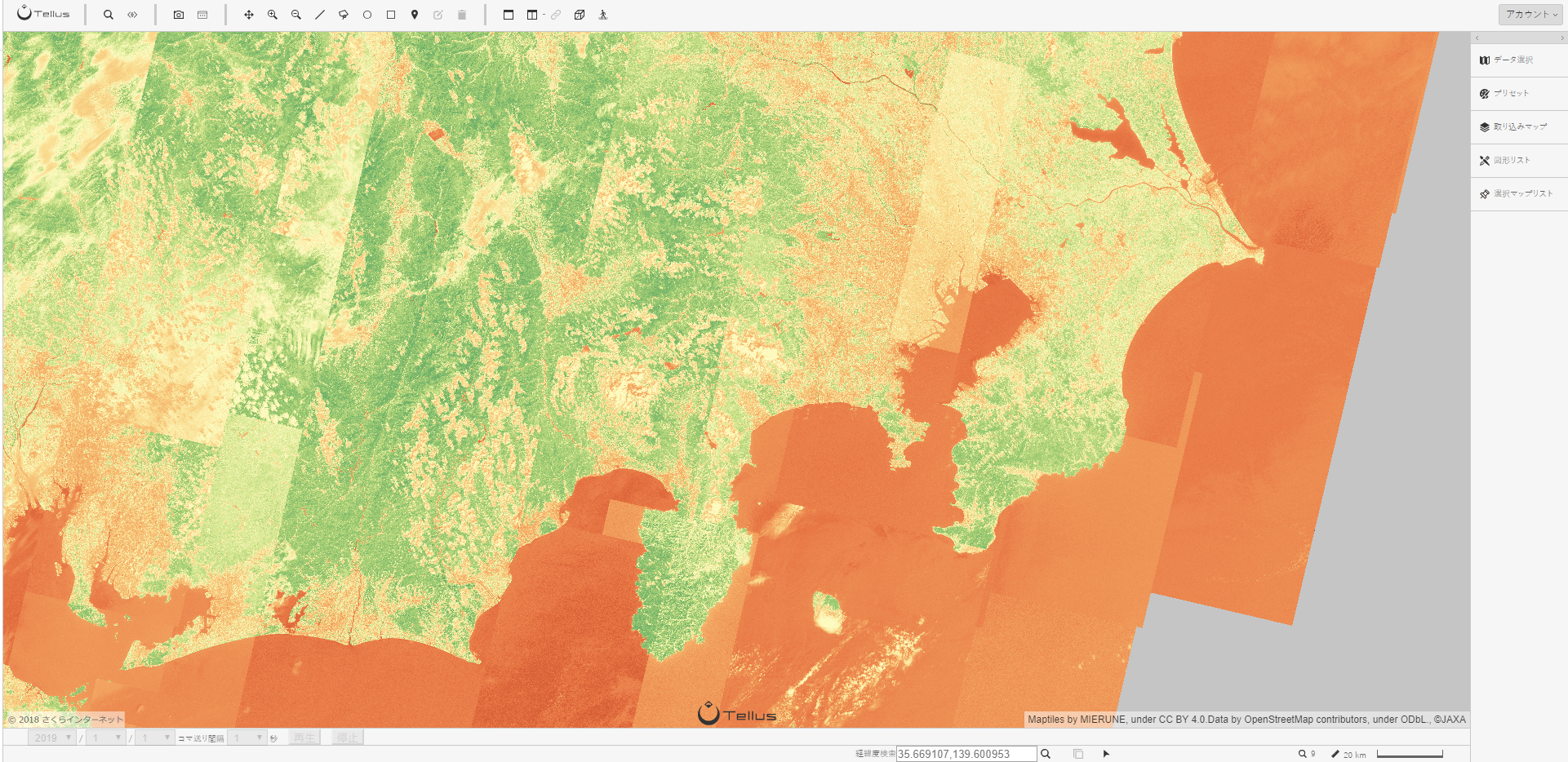The image size is (1568, 762).
Task: Click the street view person icon
Action: (603, 15)
